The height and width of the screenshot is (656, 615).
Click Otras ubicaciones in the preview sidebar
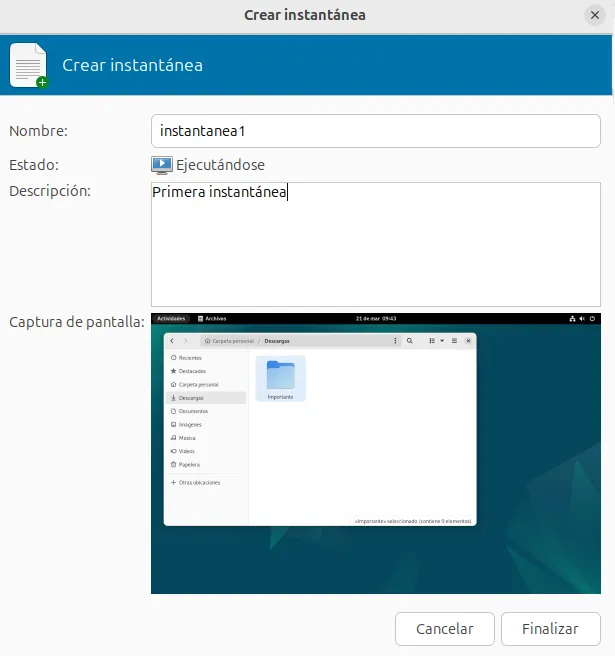pyautogui.click(x=198, y=482)
